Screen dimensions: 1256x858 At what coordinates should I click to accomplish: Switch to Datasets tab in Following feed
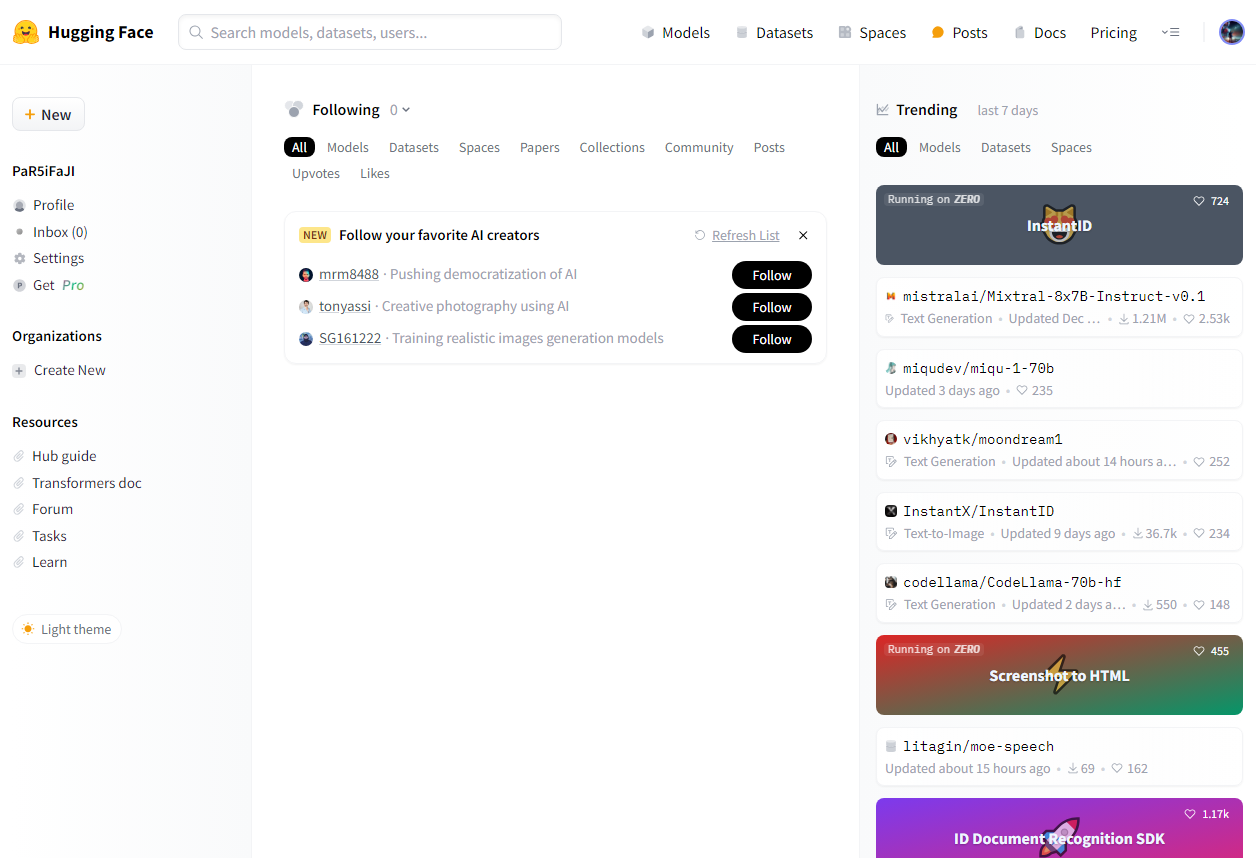[x=414, y=147]
